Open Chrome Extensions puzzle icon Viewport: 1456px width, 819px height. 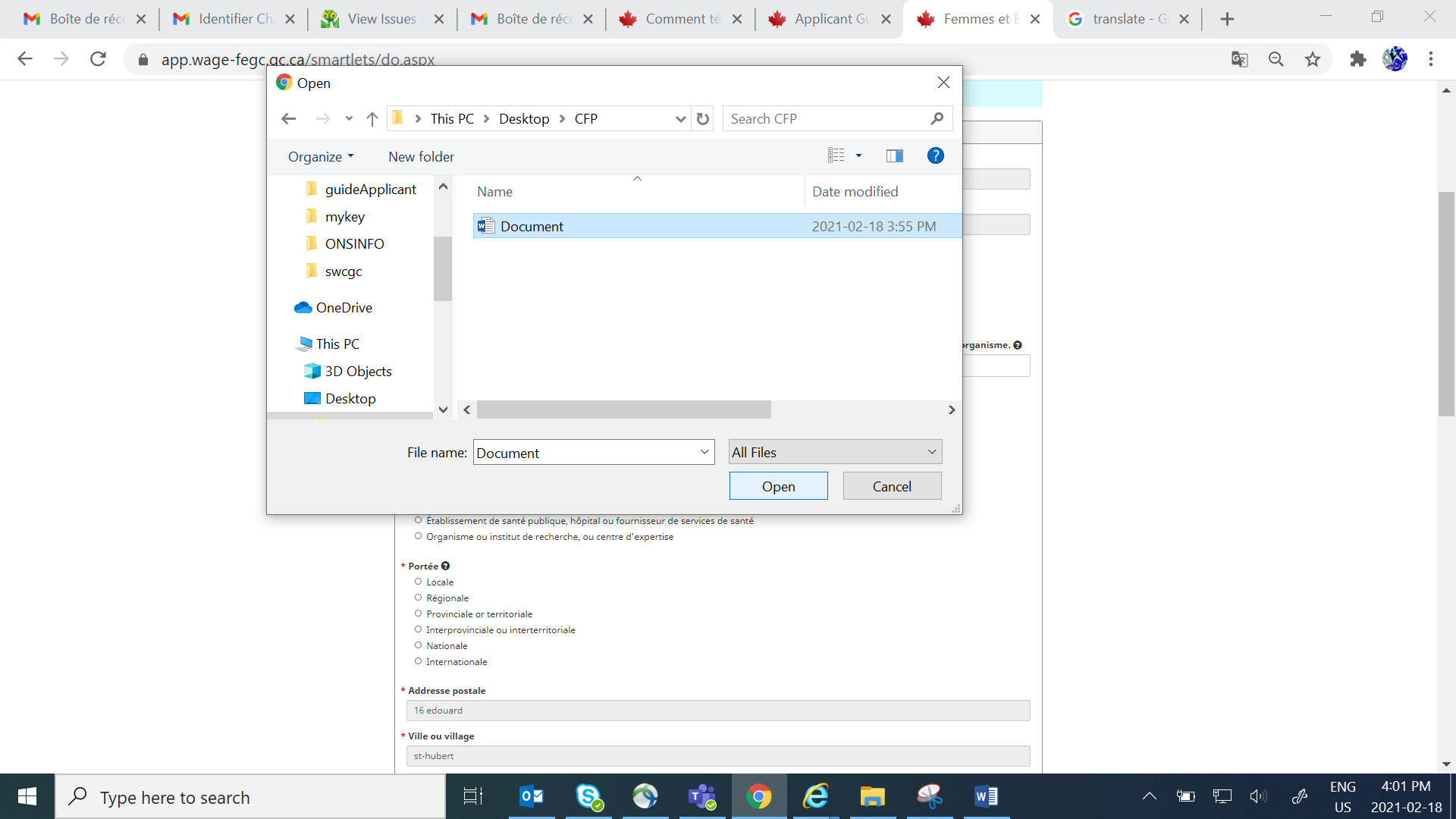1357,59
